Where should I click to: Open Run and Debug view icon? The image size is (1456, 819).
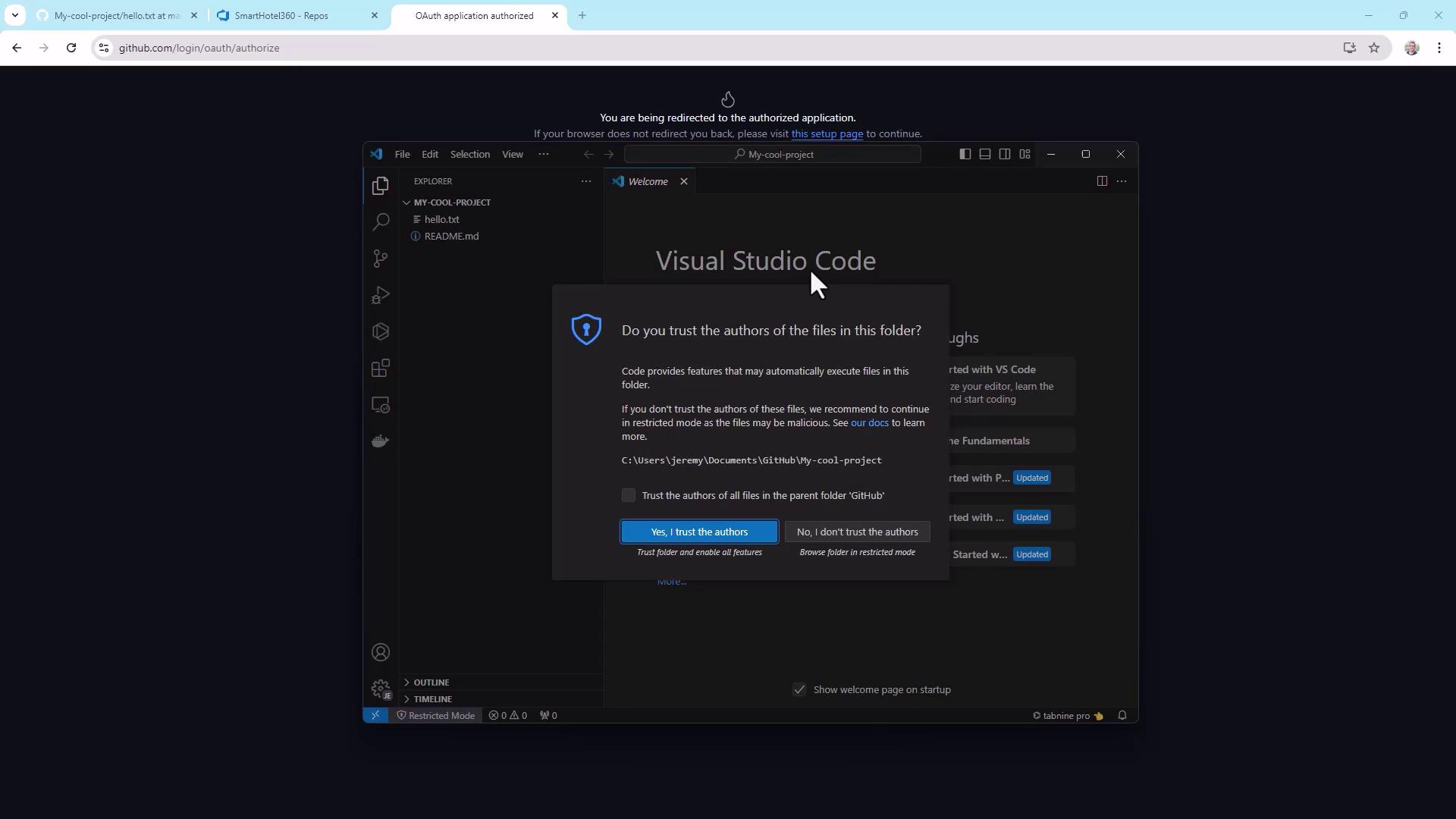pos(381,295)
